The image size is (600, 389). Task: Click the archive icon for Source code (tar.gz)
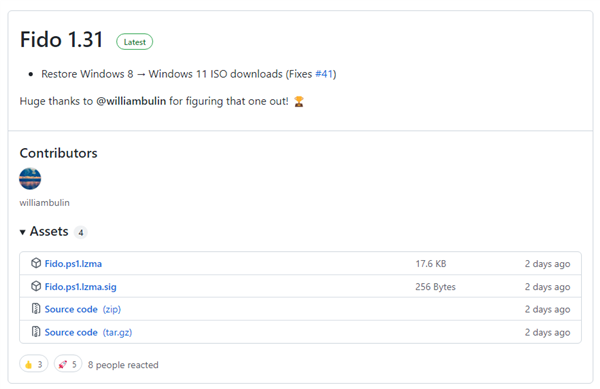[36, 332]
